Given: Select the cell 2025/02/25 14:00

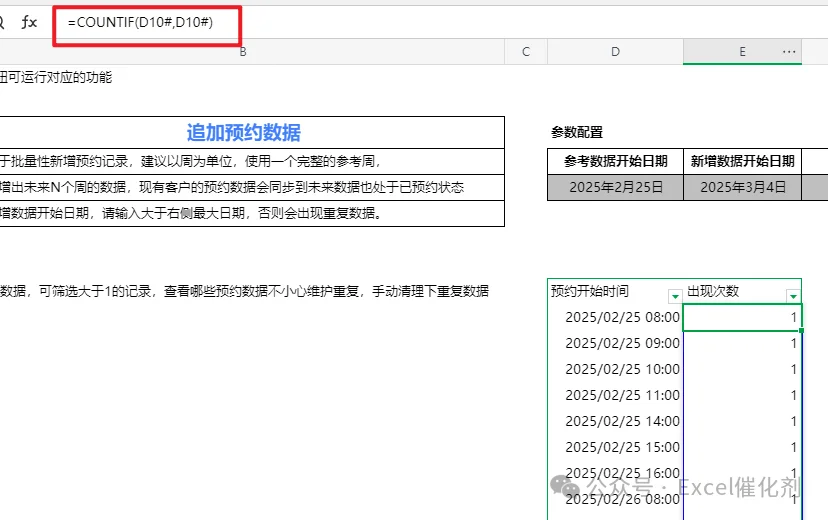Looking at the screenshot, I should coord(616,421).
